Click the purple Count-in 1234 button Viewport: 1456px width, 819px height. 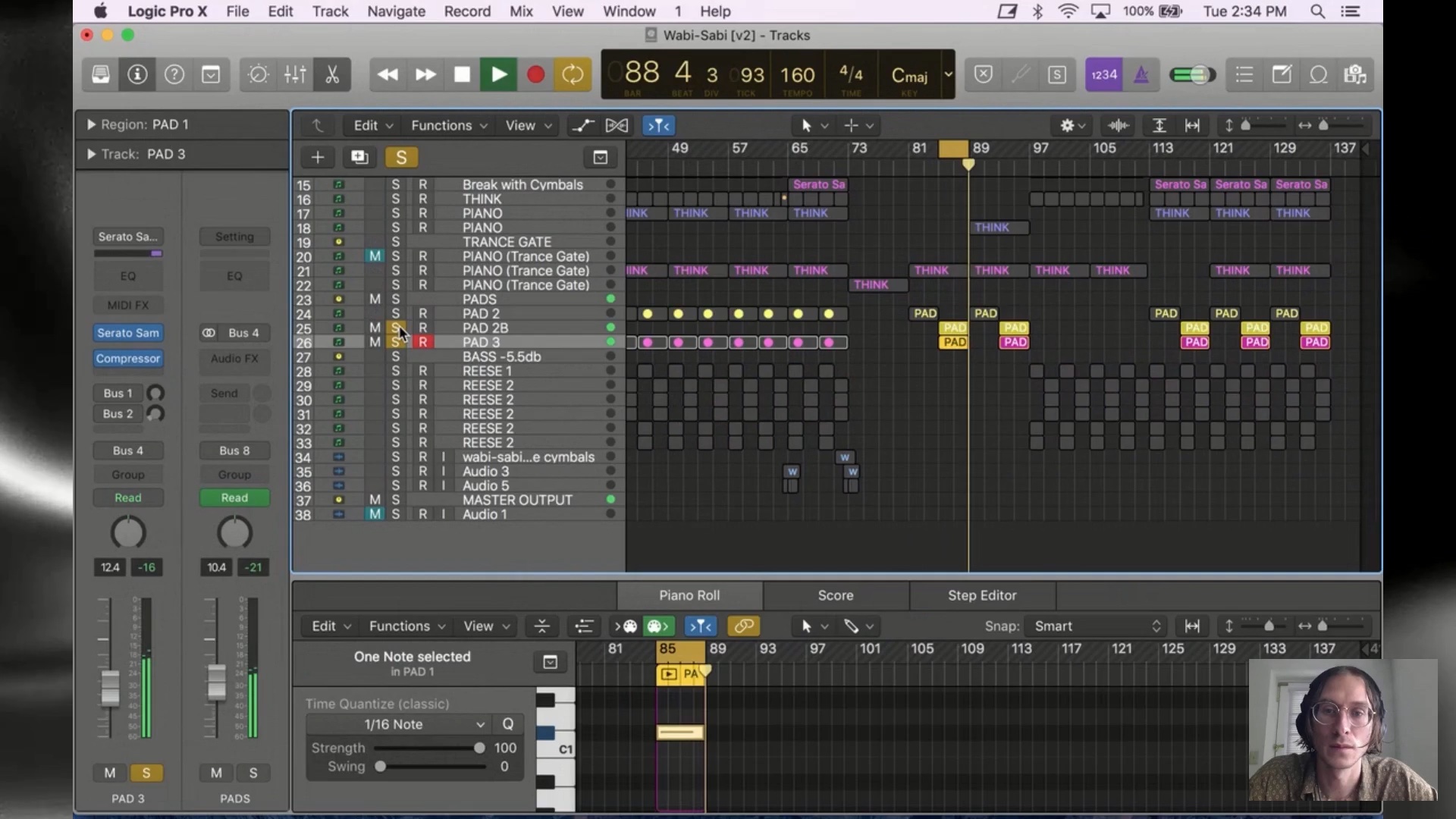coord(1103,74)
